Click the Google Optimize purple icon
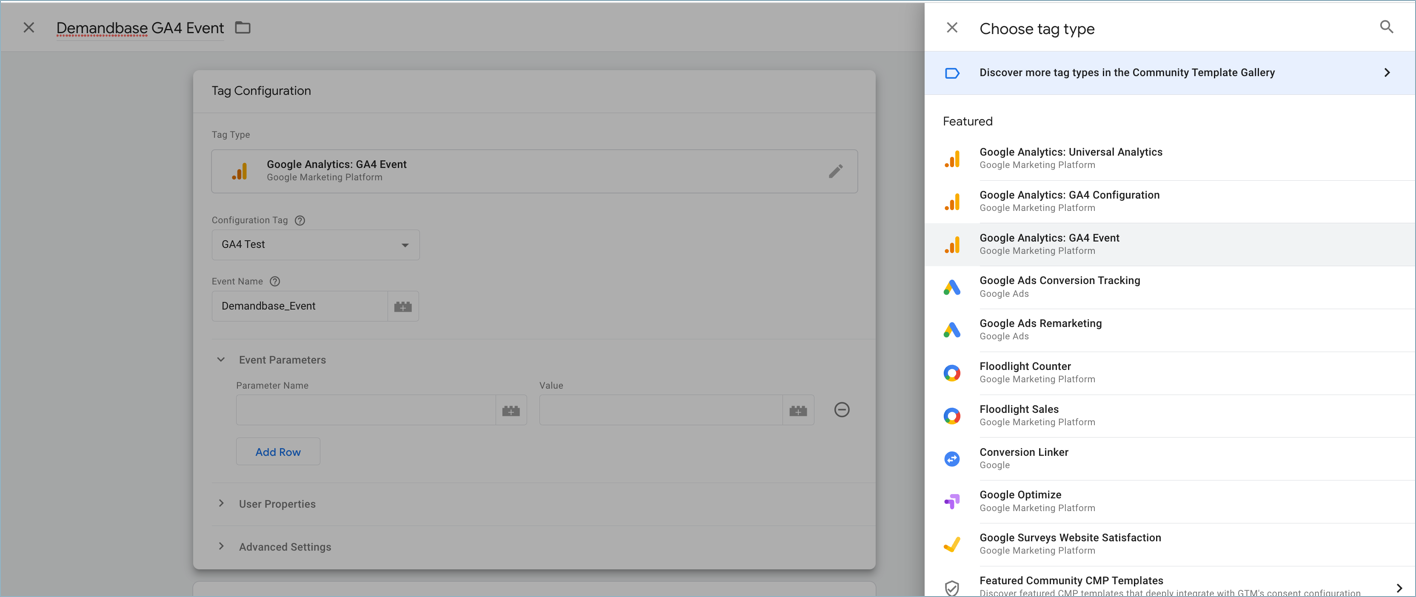The width and height of the screenshot is (1416, 597). (x=952, y=502)
